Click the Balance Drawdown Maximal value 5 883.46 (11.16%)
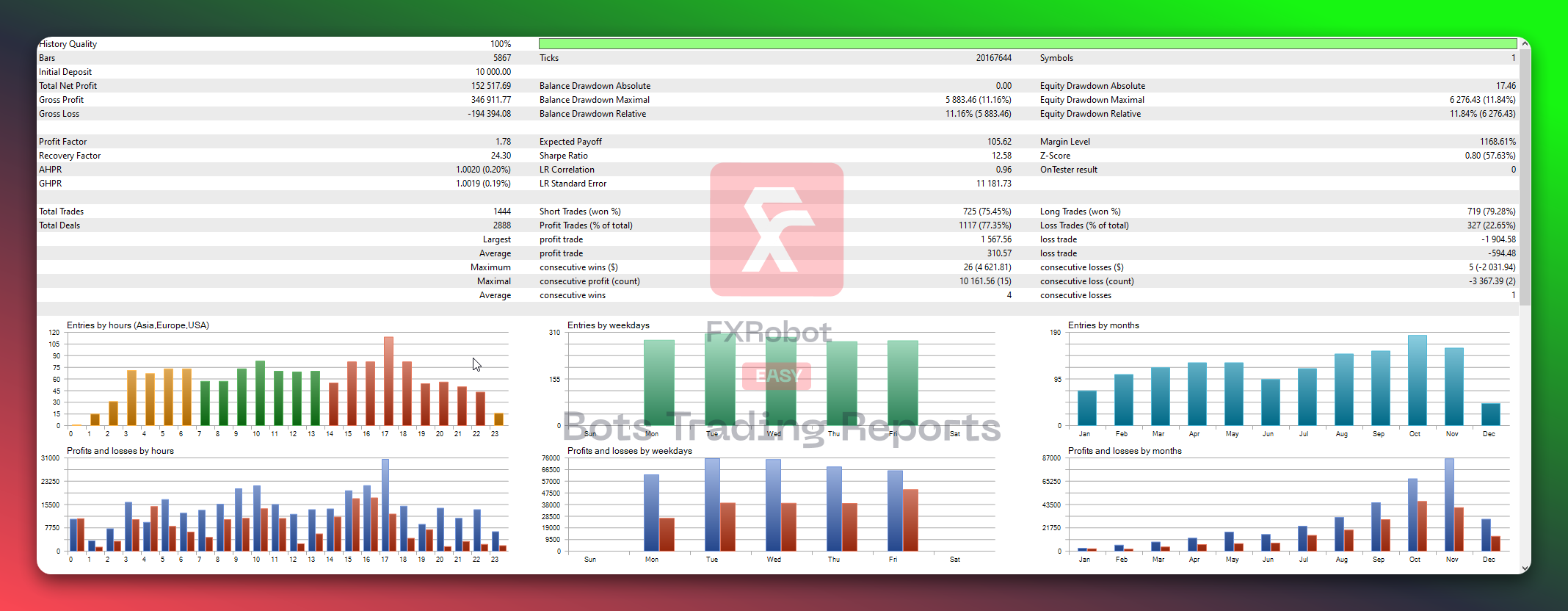This screenshot has height=611, width=1568. [979, 100]
